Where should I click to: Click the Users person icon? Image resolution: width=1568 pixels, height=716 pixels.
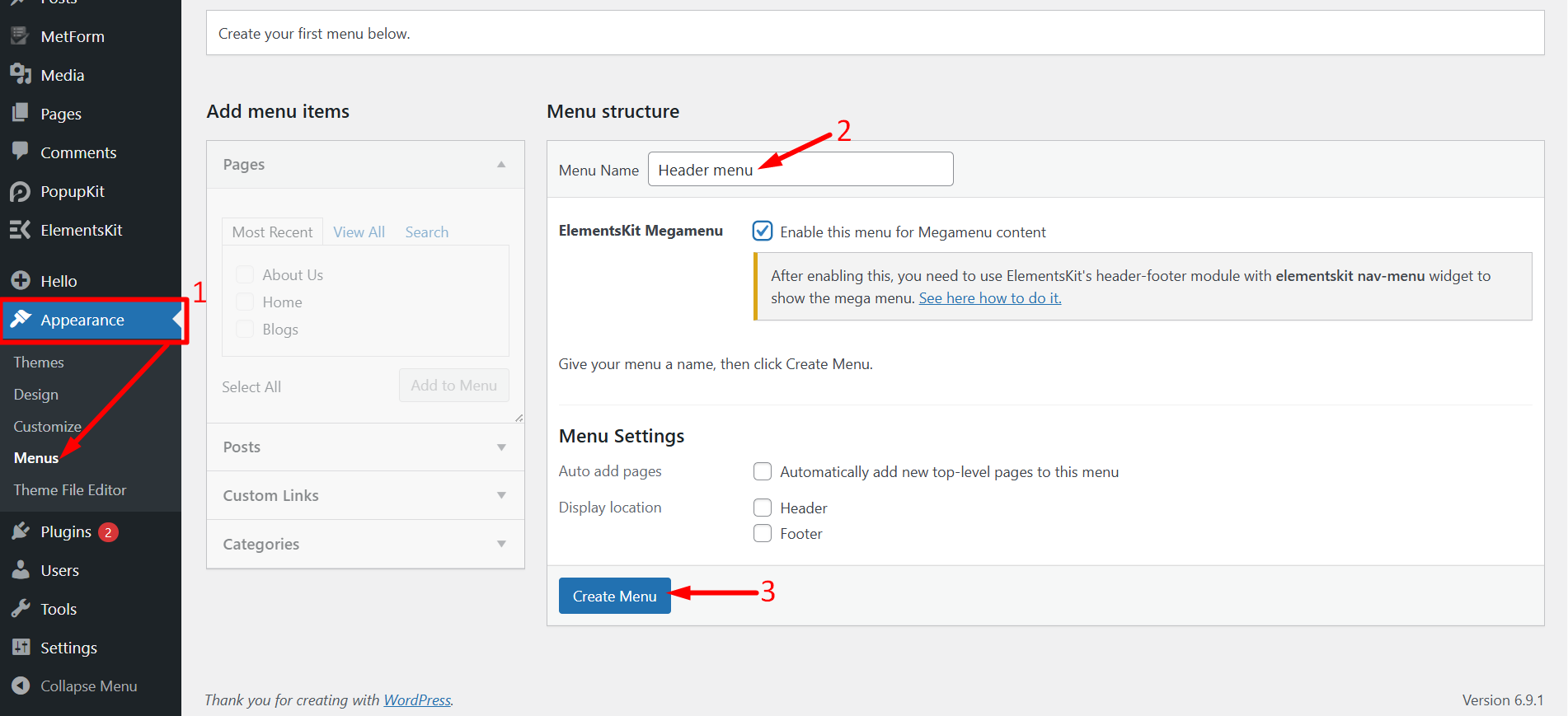21,570
